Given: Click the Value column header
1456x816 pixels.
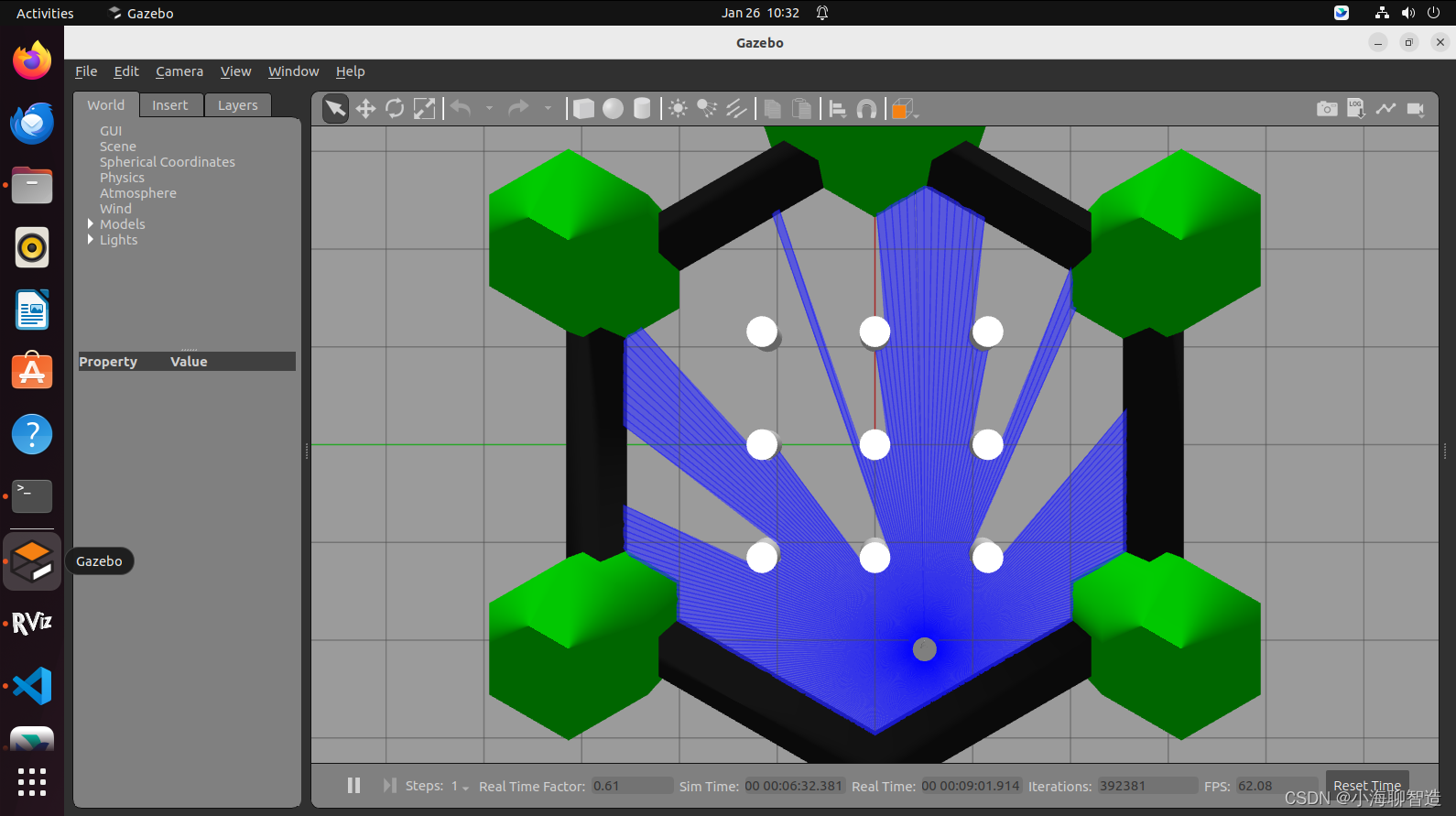Looking at the screenshot, I should pyautogui.click(x=189, y=362).
